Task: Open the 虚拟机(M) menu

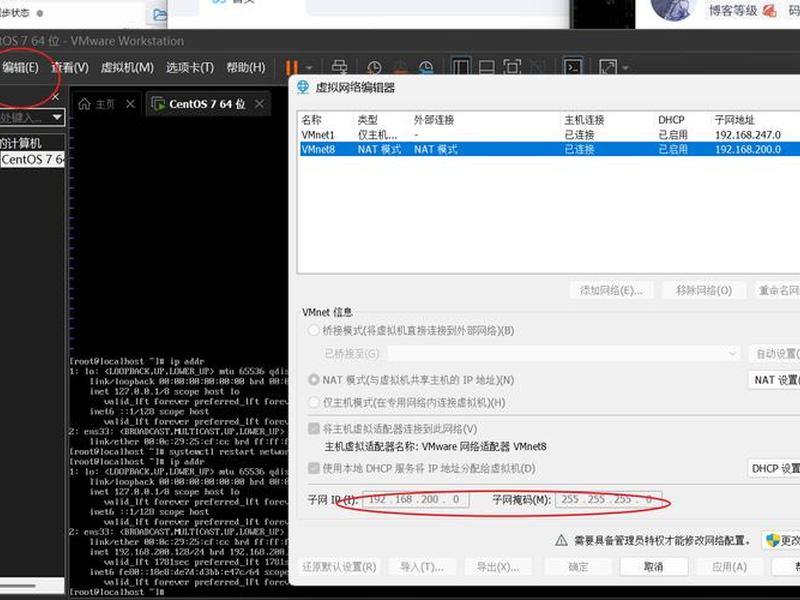Action: click(x=127, y=67)
